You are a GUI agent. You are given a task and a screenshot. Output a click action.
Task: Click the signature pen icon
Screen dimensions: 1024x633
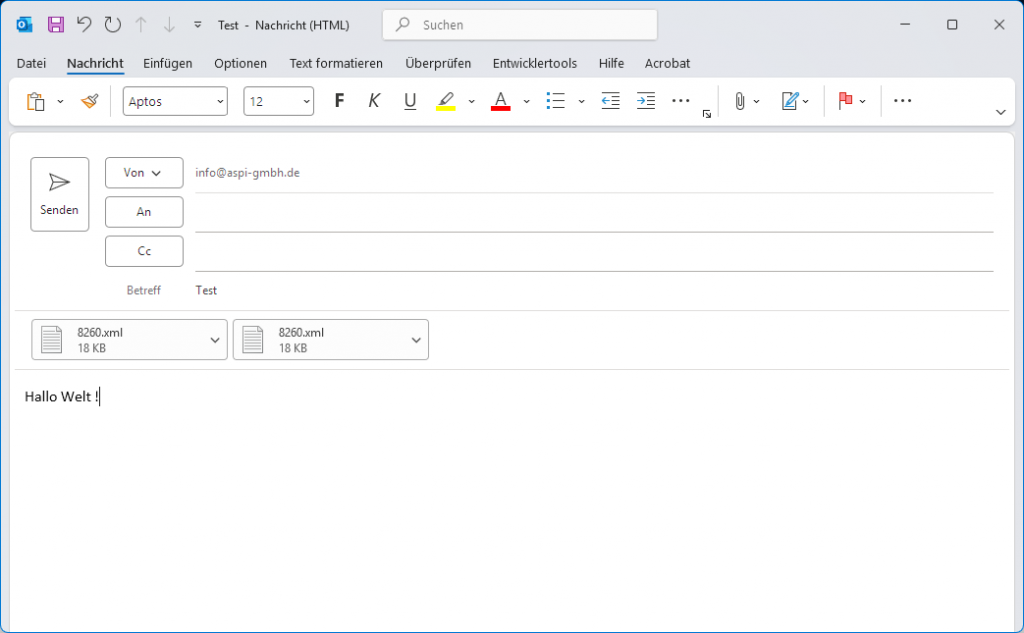[x=790, y=101]
